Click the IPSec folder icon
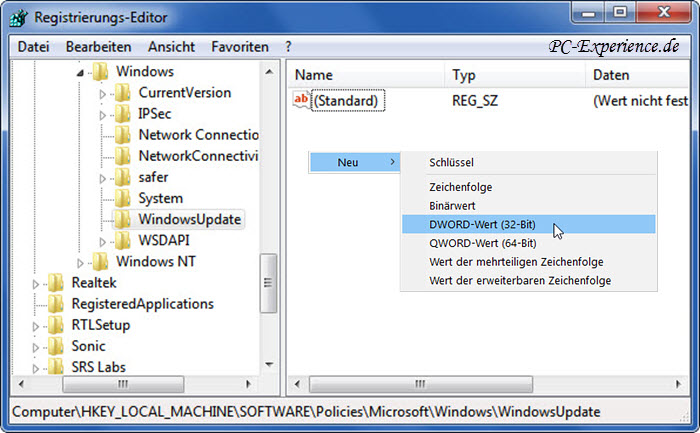The width and height of the screenshot is (700, 433). tap(122, 114)
